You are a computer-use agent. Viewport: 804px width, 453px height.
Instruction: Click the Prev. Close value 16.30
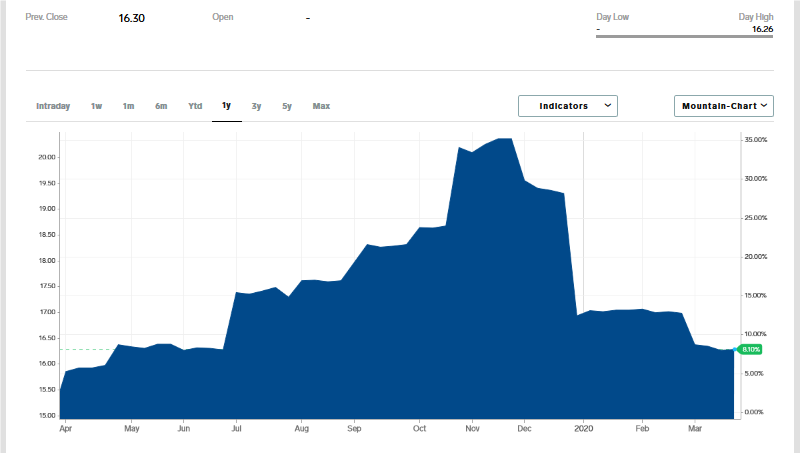[132, 18]
